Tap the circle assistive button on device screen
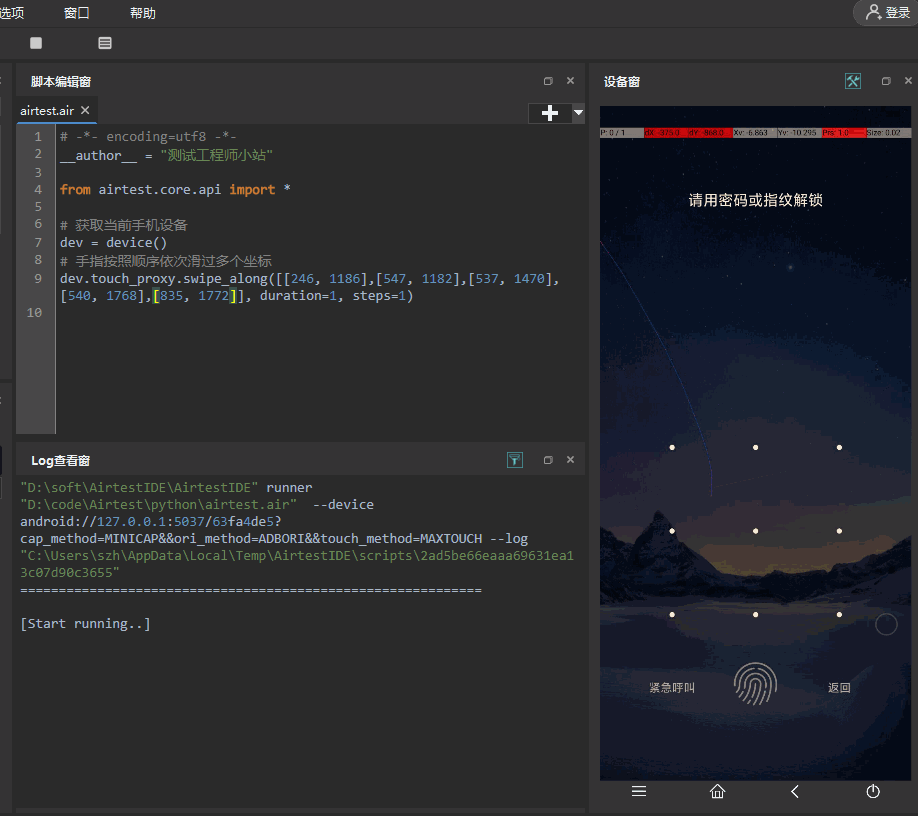This screenshot has height=816, width=918. [886, 625]
